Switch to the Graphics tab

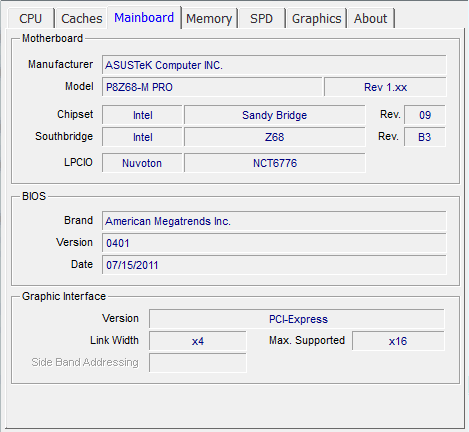click(316, 19)
